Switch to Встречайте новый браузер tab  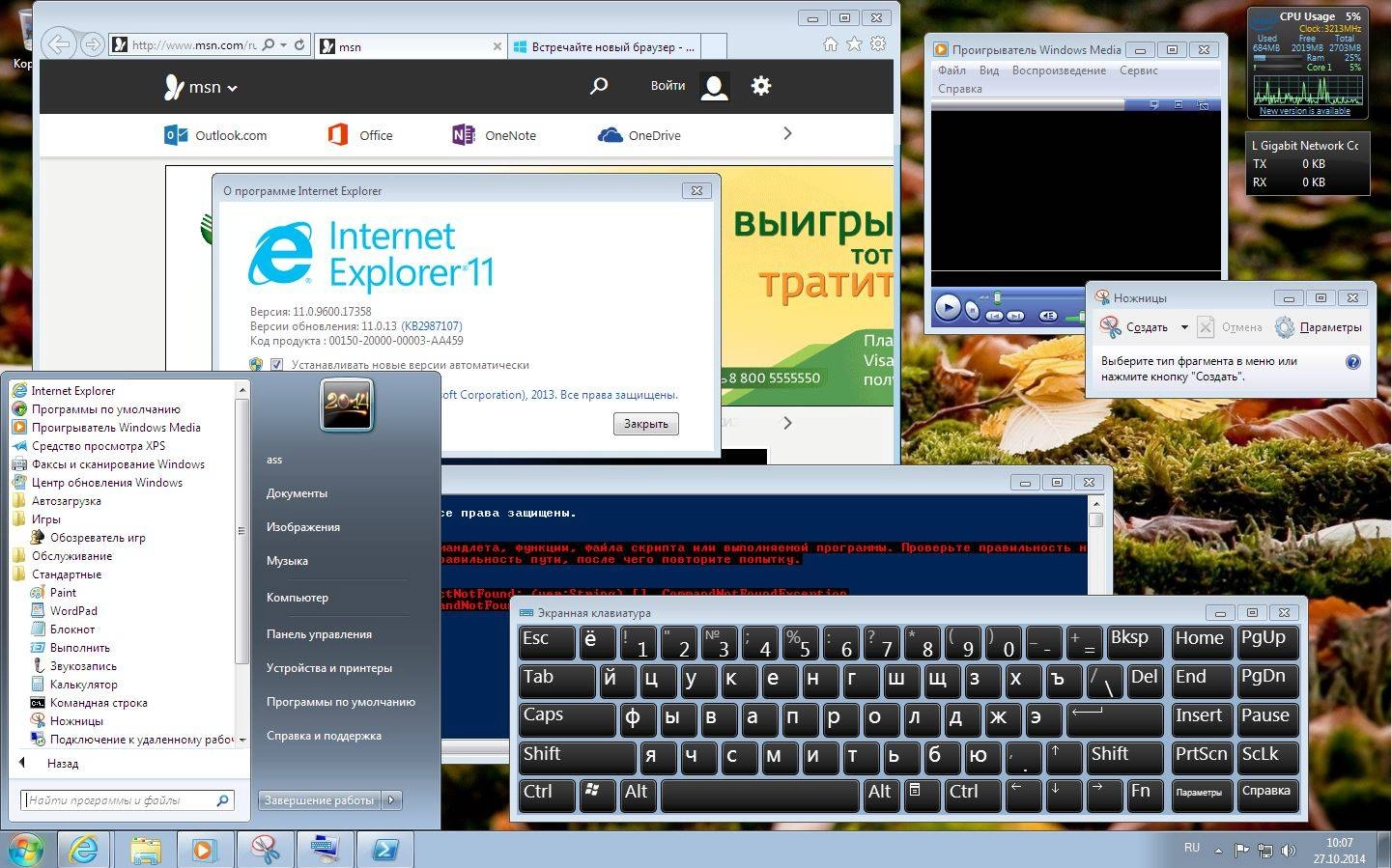[x=604, y=46]
